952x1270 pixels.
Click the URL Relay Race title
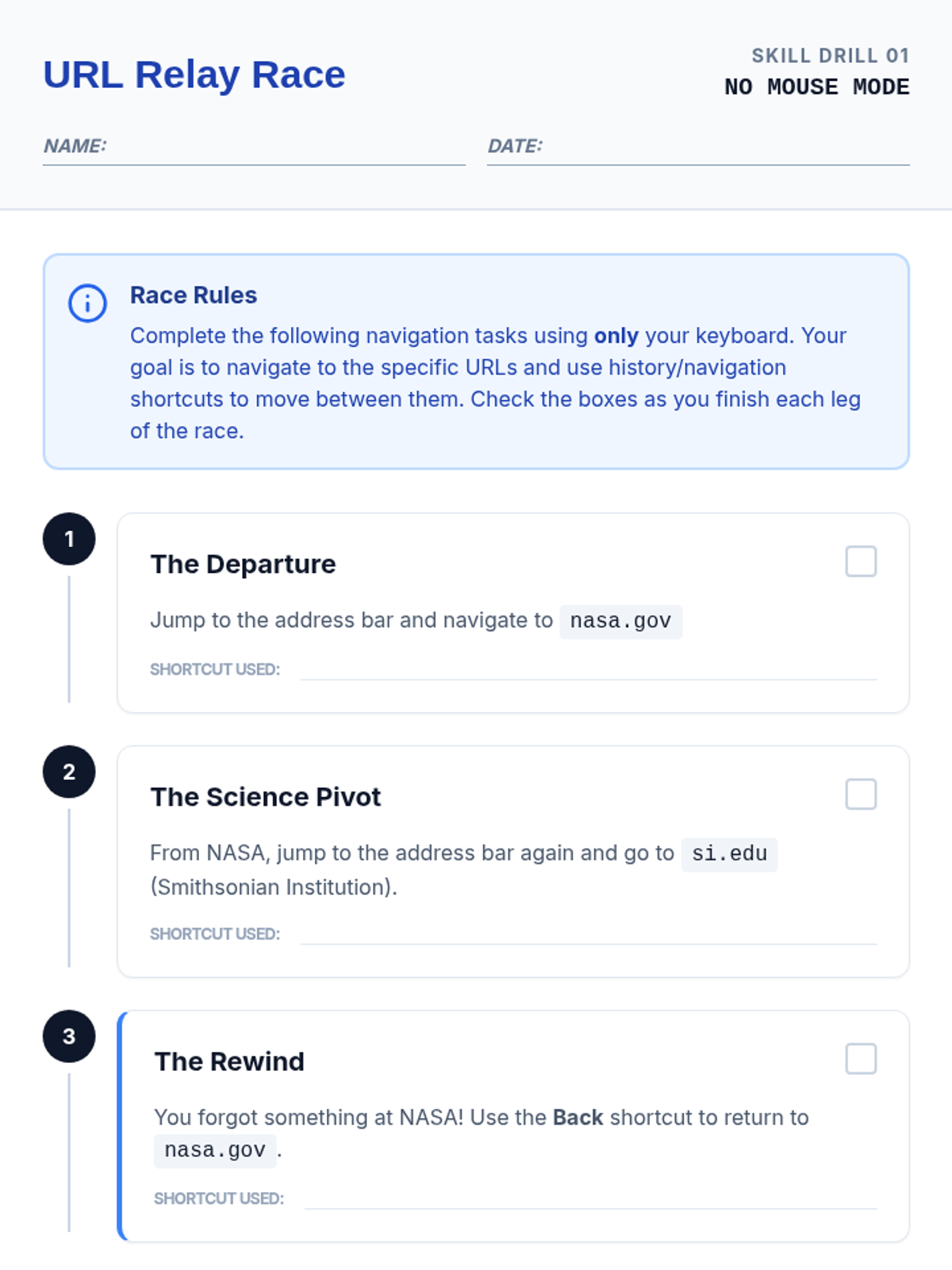click(x=194, y=75)
